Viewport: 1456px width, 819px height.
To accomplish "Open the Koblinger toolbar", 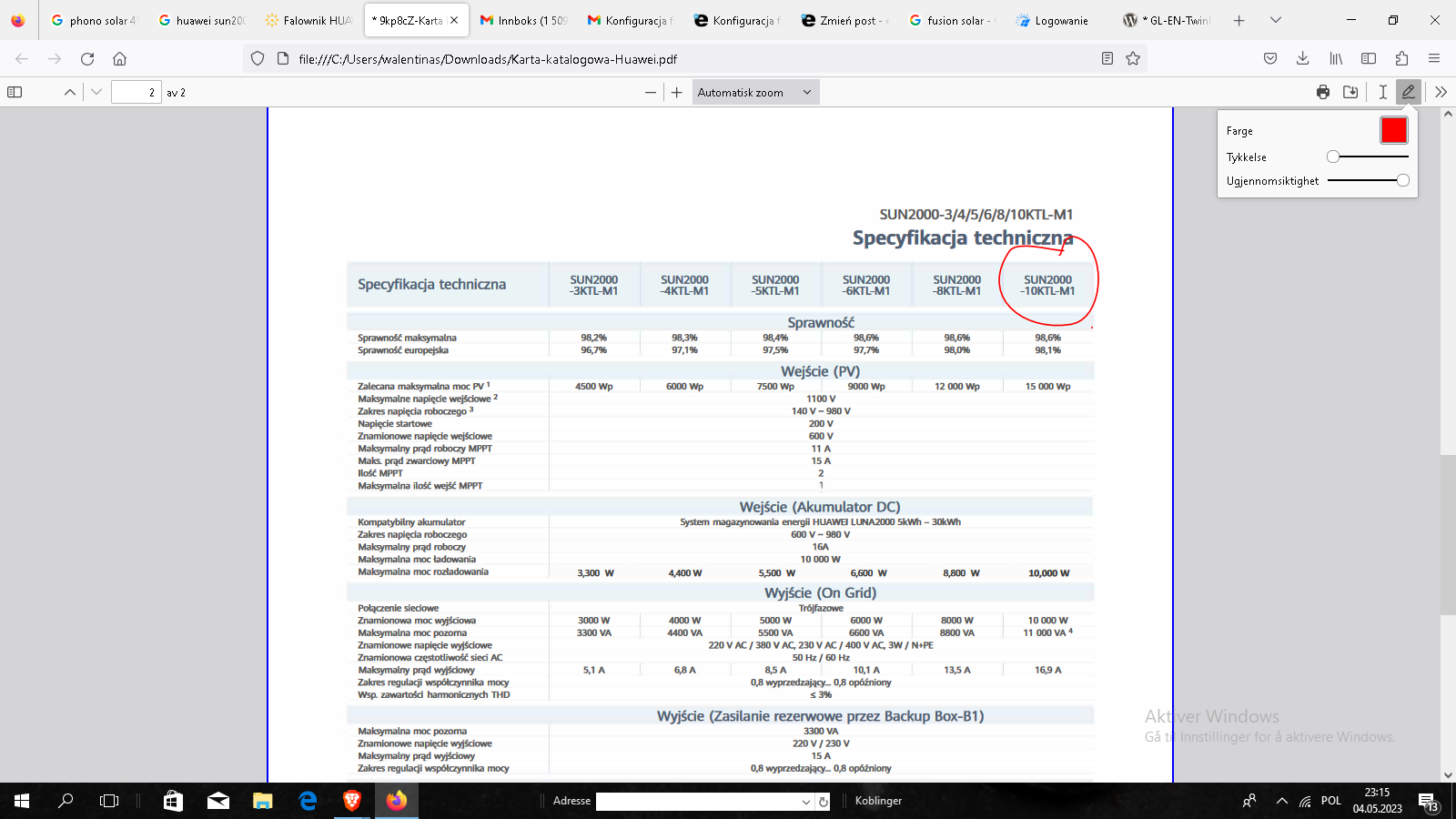I will pos(878,801).
